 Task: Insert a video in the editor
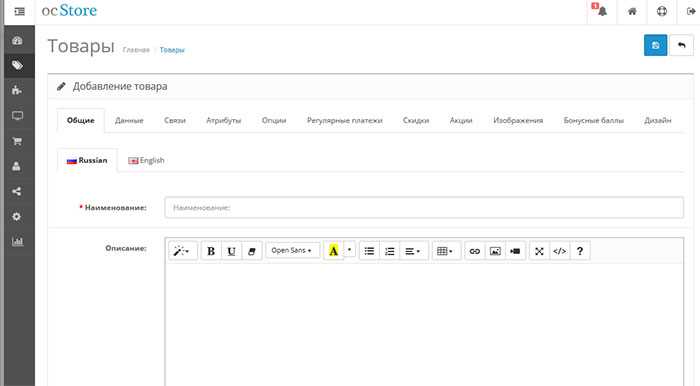tap(515, 251)
